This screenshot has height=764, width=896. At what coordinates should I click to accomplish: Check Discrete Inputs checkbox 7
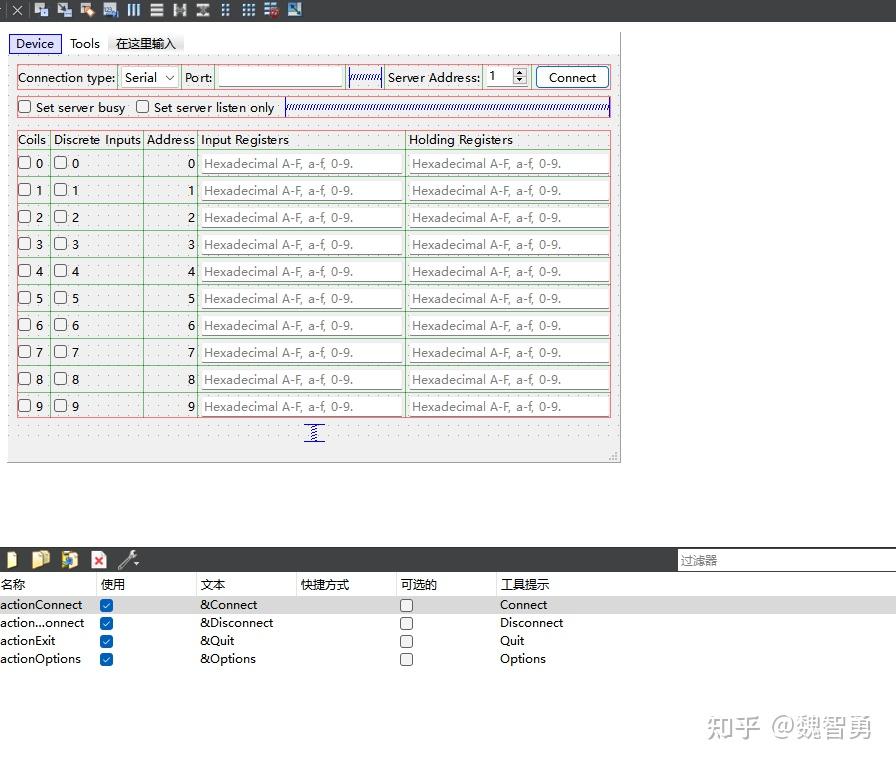[61, 352]
